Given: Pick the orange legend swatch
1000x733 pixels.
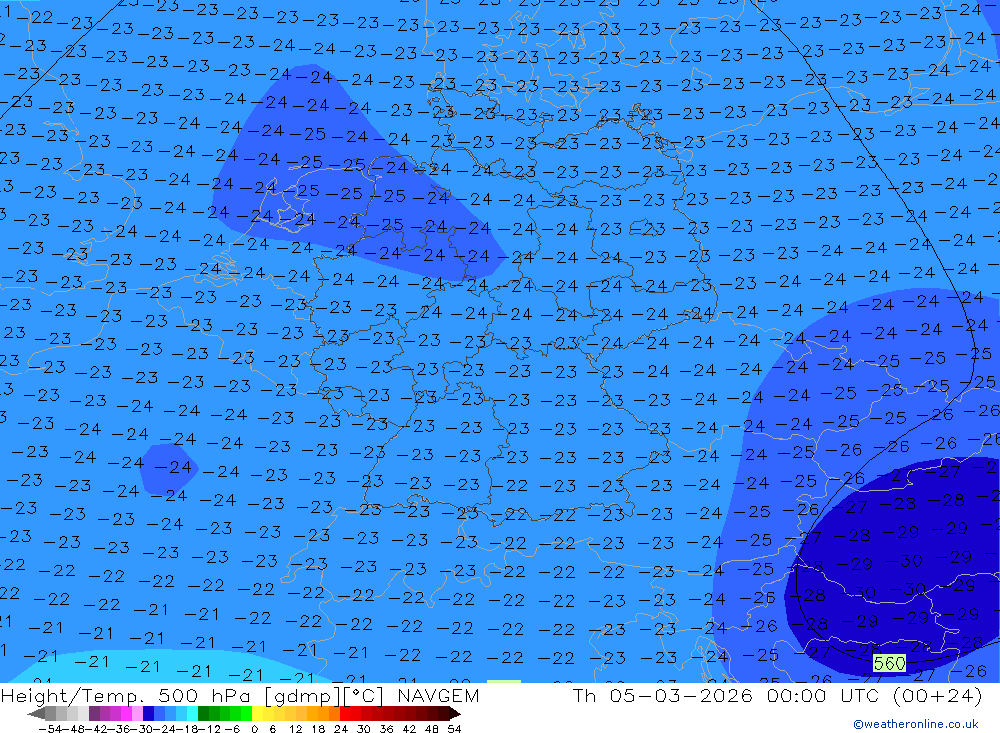Looking at the screenshot, I should [x=323, y=713].
